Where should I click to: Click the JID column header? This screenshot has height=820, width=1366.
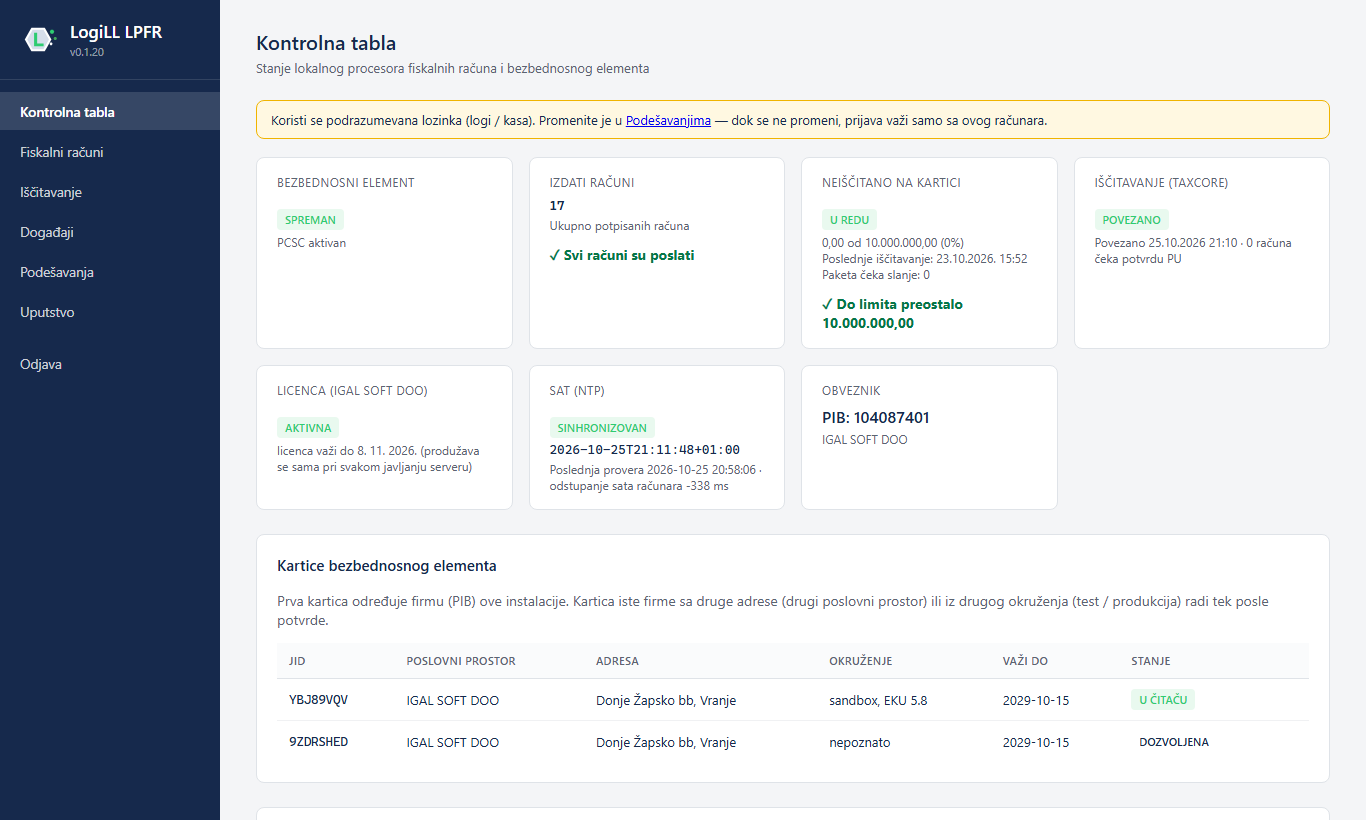(x=297, y=661)
